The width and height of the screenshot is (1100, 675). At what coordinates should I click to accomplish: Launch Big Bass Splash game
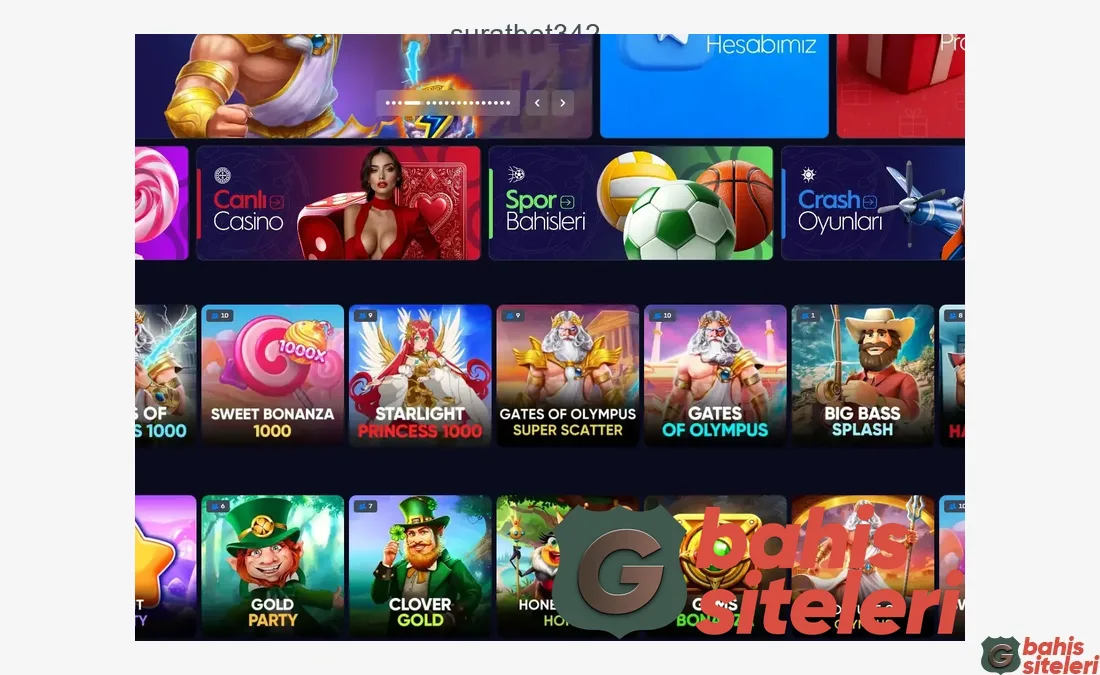point(863,375)
